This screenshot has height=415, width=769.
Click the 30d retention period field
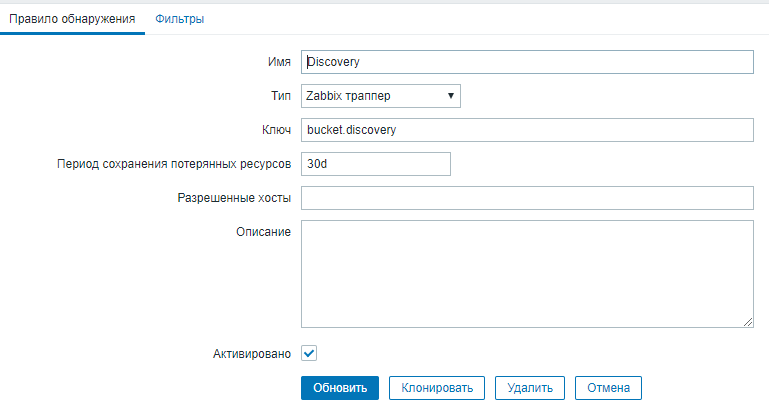pyautogui.click(x=376, y=164)
